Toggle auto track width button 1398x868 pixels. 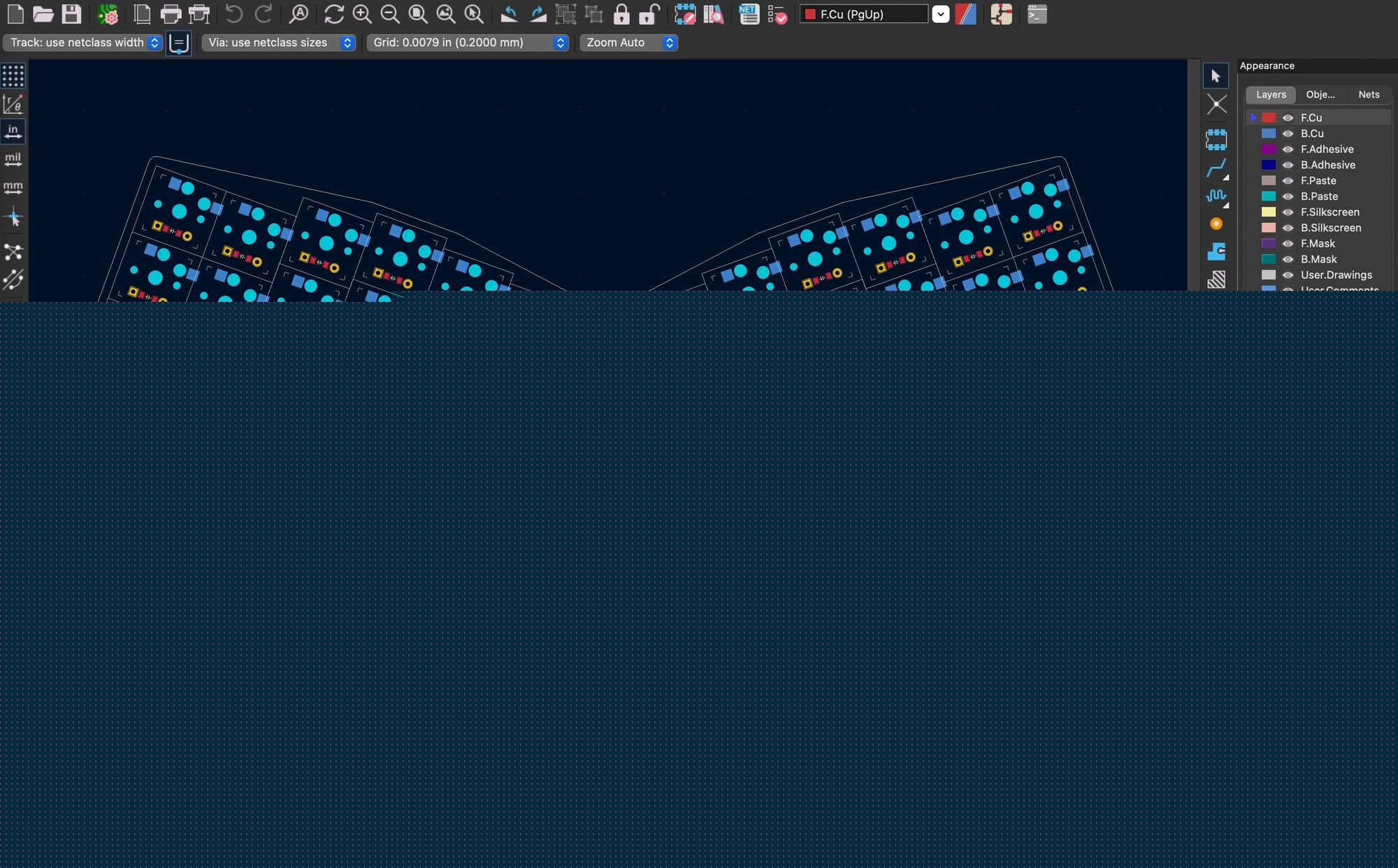coord(179,43)
